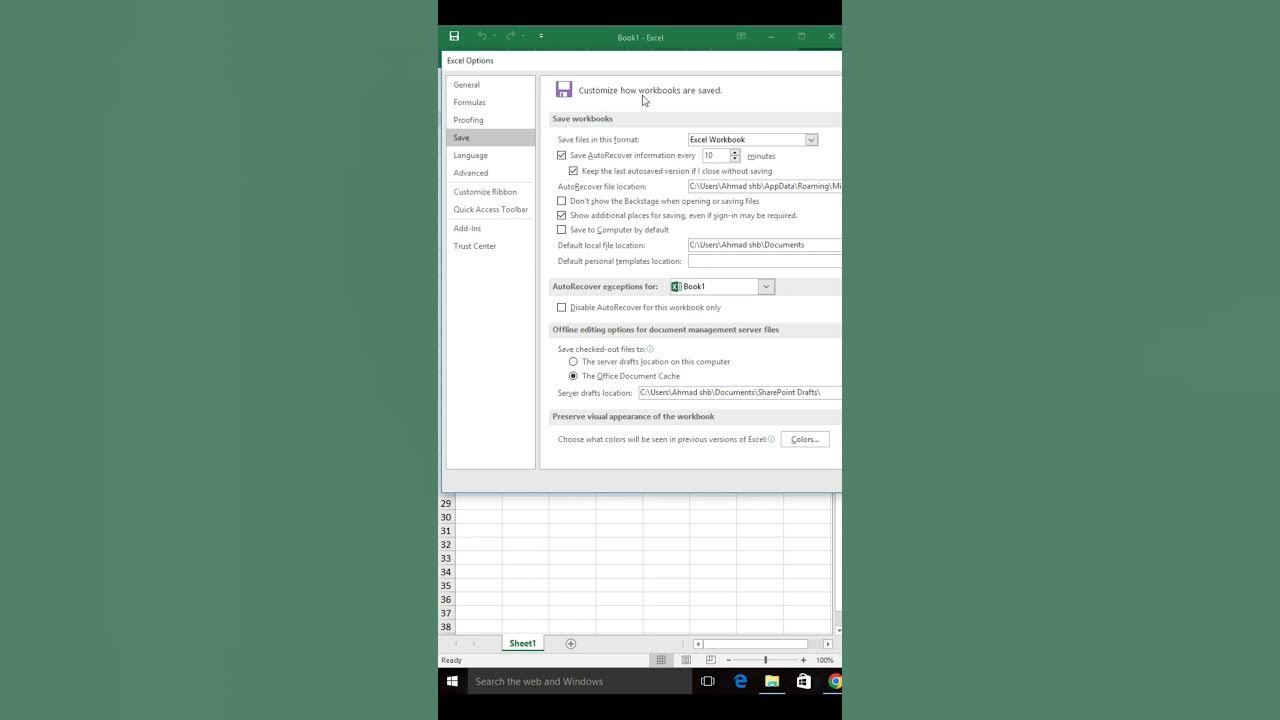This screenshot has width=1280, height=720.
Task: Enable Save to Computer by default checkbox
Action: pyautogui.click(x=562, y=230)
